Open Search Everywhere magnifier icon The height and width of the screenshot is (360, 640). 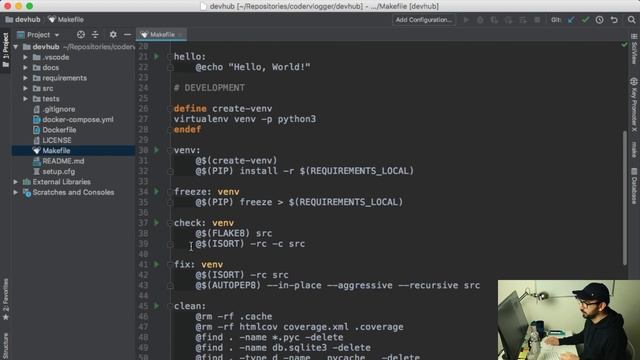point(631,20)
